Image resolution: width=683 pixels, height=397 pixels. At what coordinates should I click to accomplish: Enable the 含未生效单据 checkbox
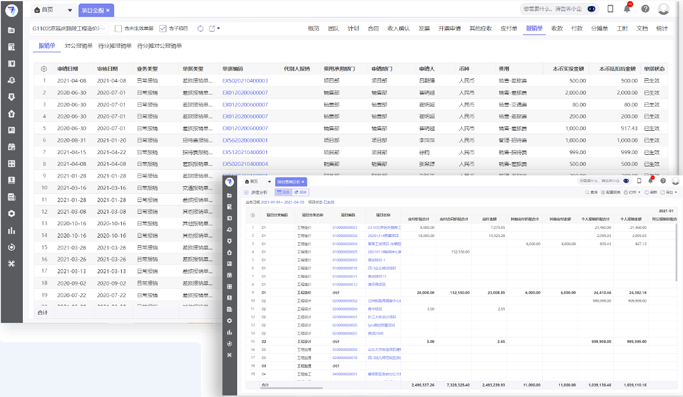point(118,28)
